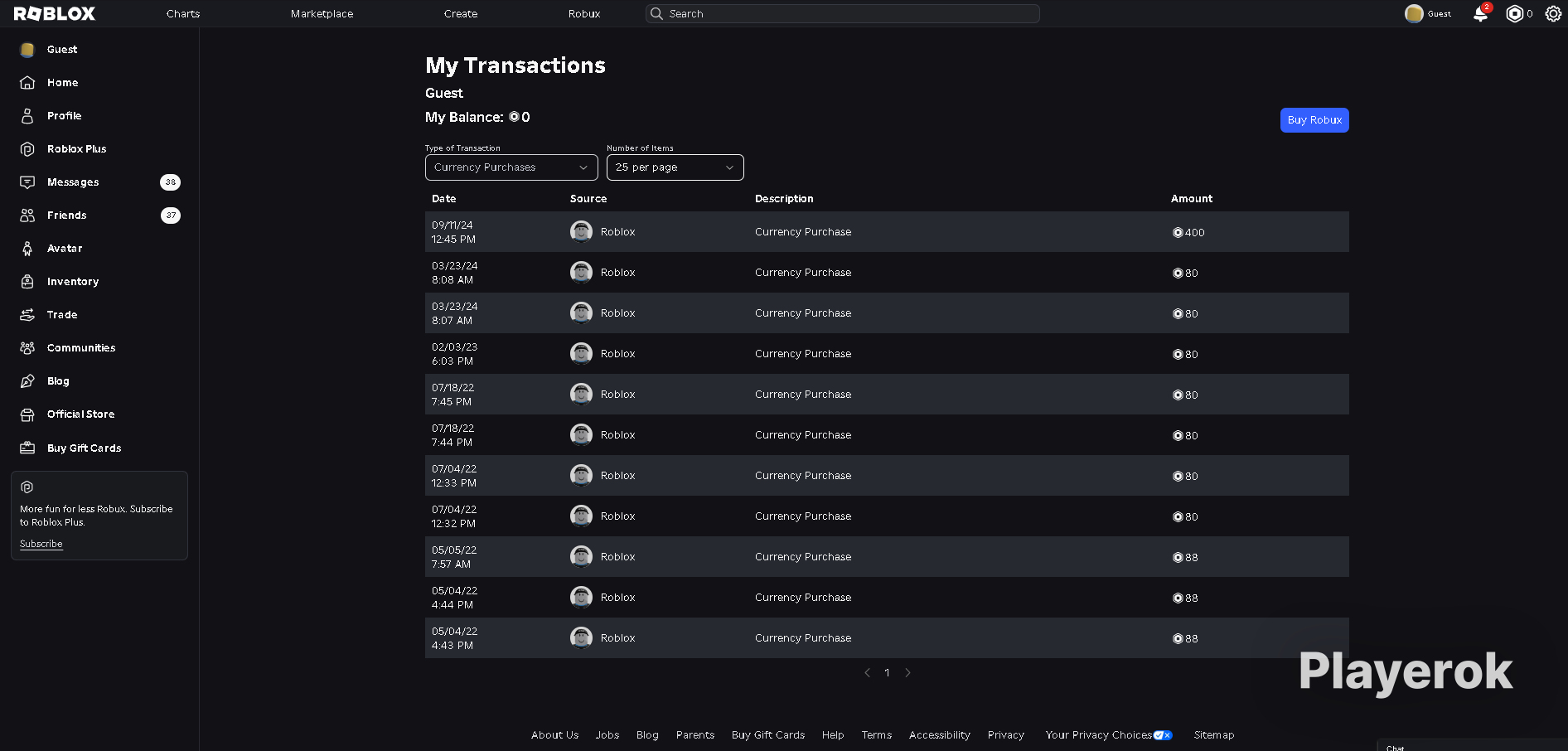Click the Roblox logo

55,13
